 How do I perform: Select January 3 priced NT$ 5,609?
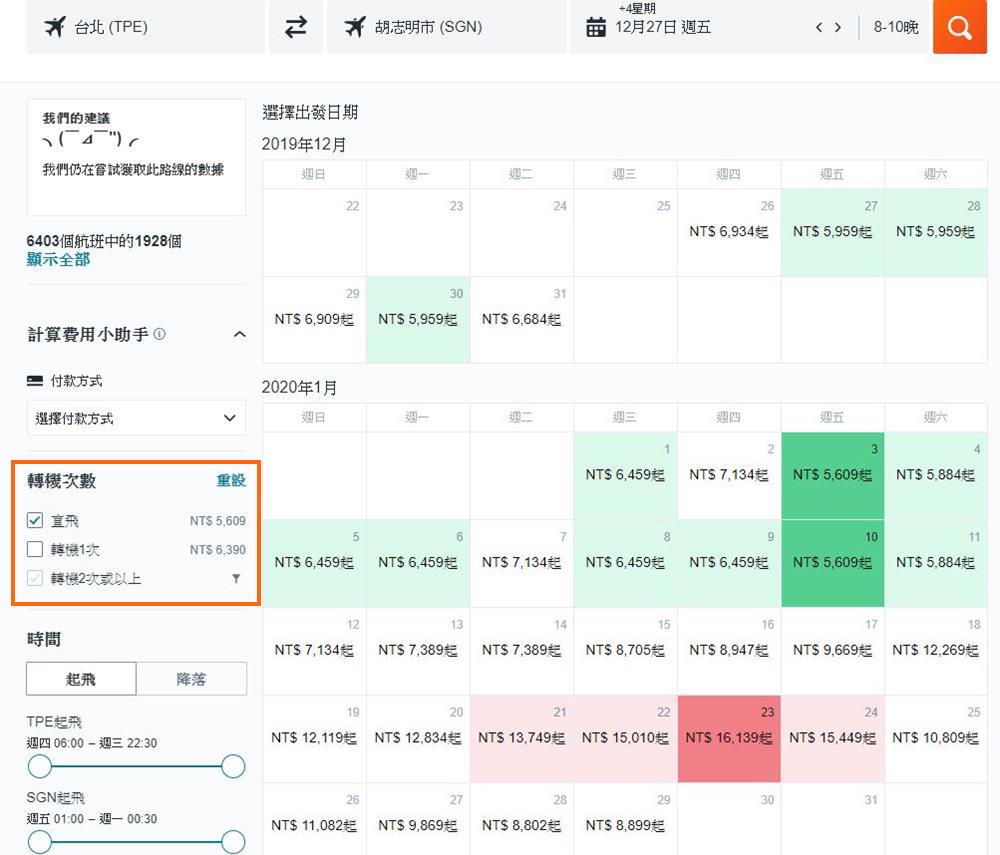(x=832, y=475)
